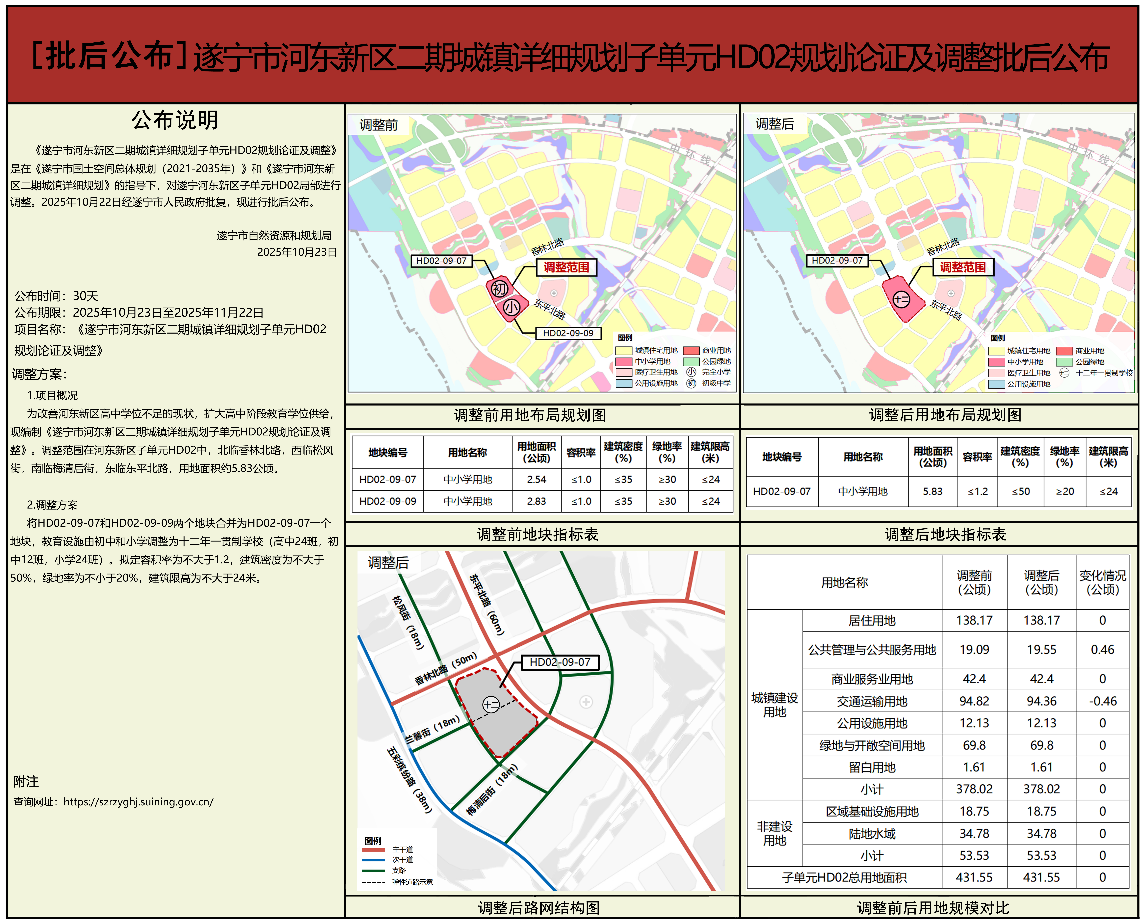Viewport: 1143px width, 923px height.
Task: Select the -0.46 change value for 交通运输用地
Action: (1102, 701)
